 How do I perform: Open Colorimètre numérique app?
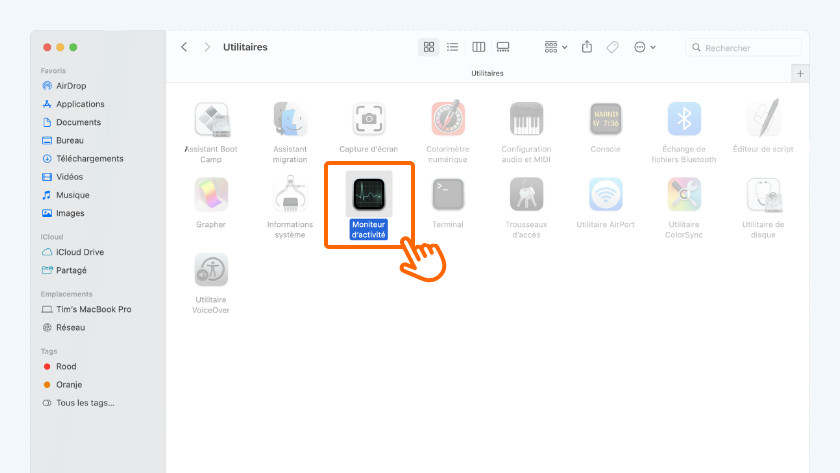tap(448, 118)
